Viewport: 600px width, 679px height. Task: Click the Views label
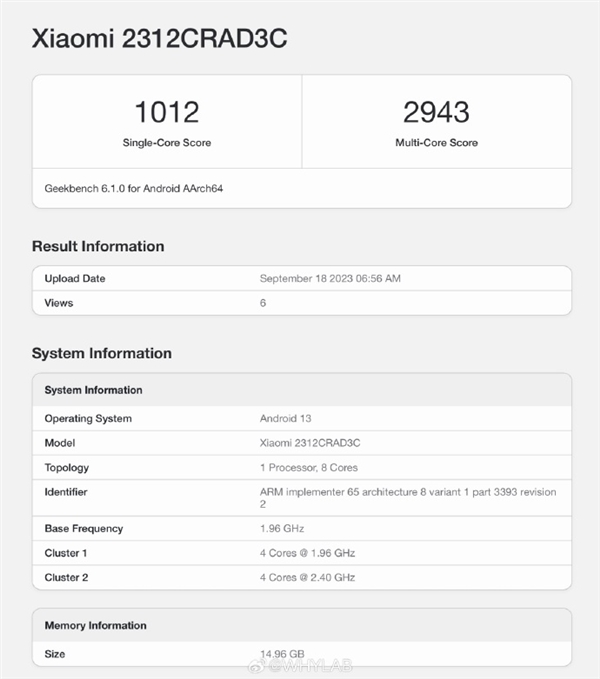pos(59,303)
